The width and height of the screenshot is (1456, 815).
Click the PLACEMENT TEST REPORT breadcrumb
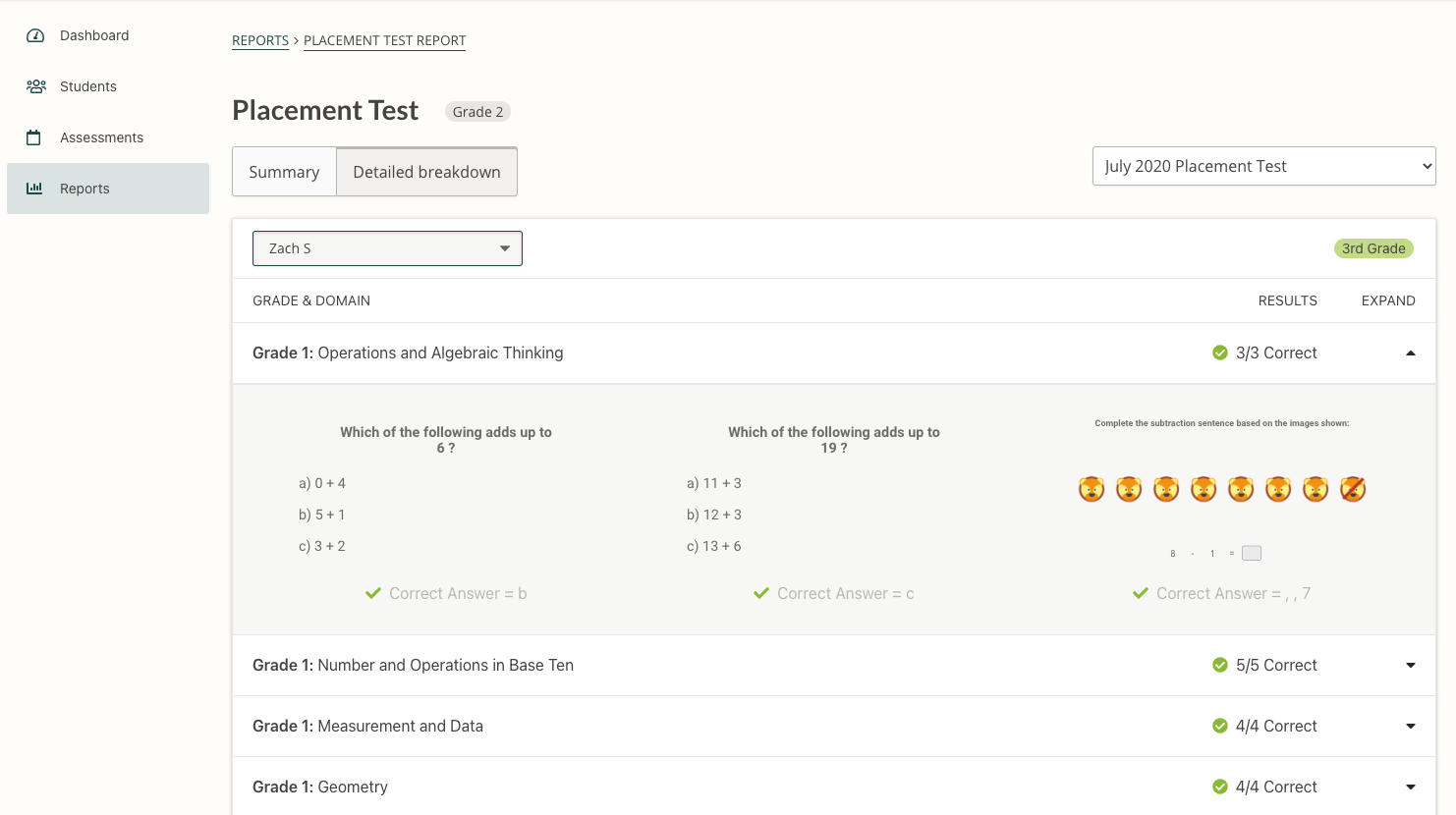click(384, 40)
